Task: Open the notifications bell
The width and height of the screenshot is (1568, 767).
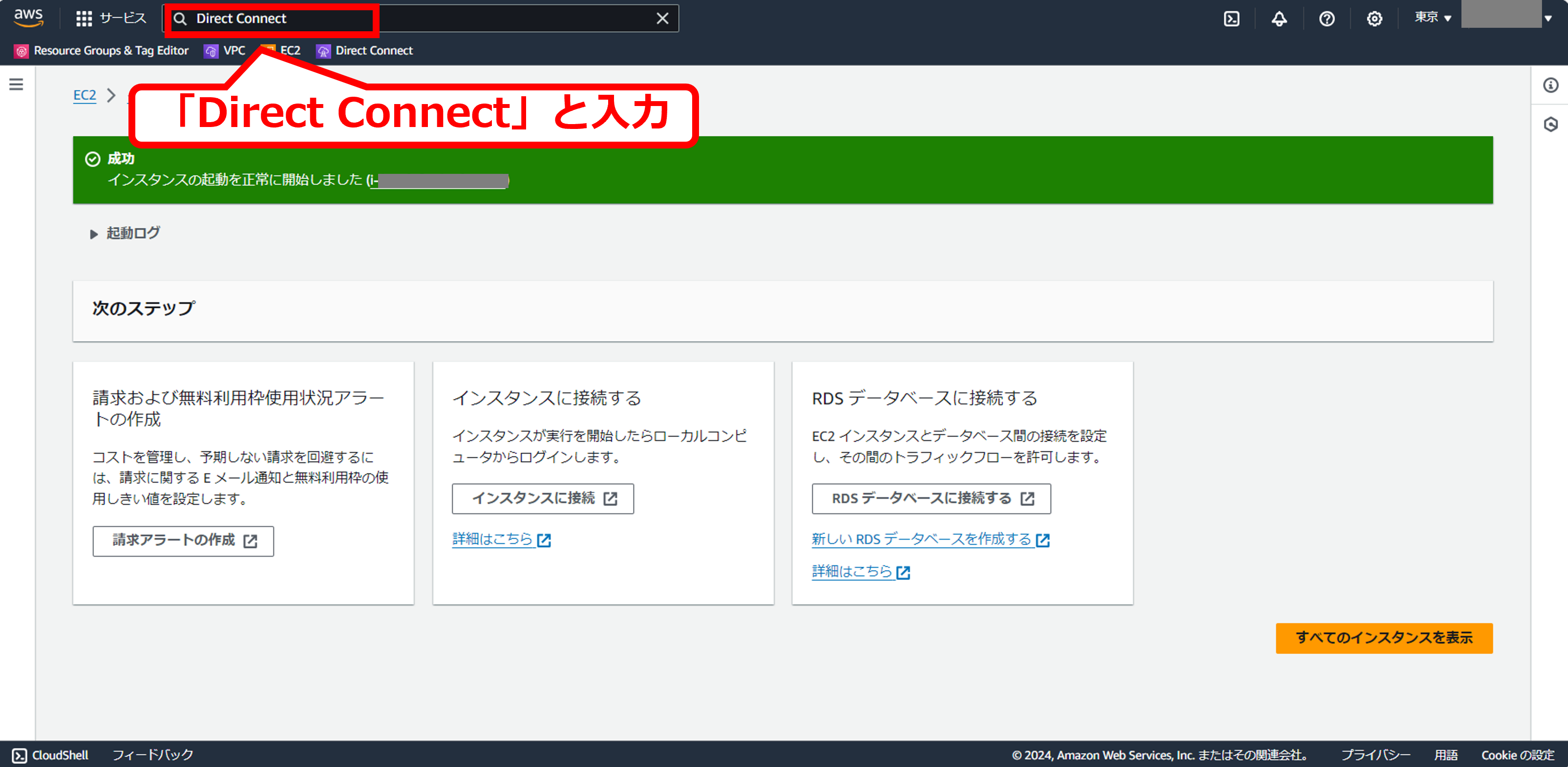Action: [1279, 19]
